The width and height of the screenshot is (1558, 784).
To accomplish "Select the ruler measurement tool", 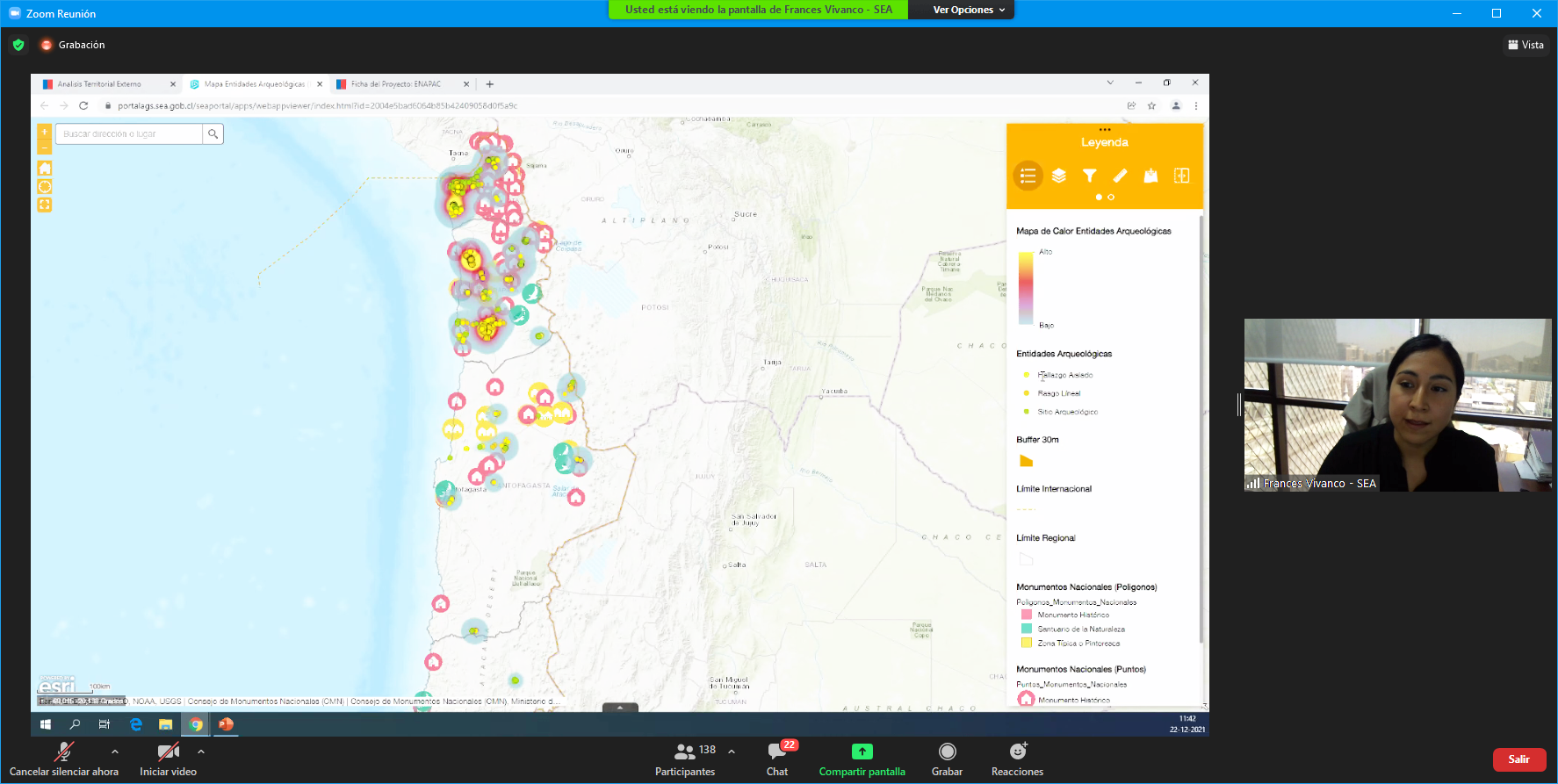I will tap(1120, 176).
